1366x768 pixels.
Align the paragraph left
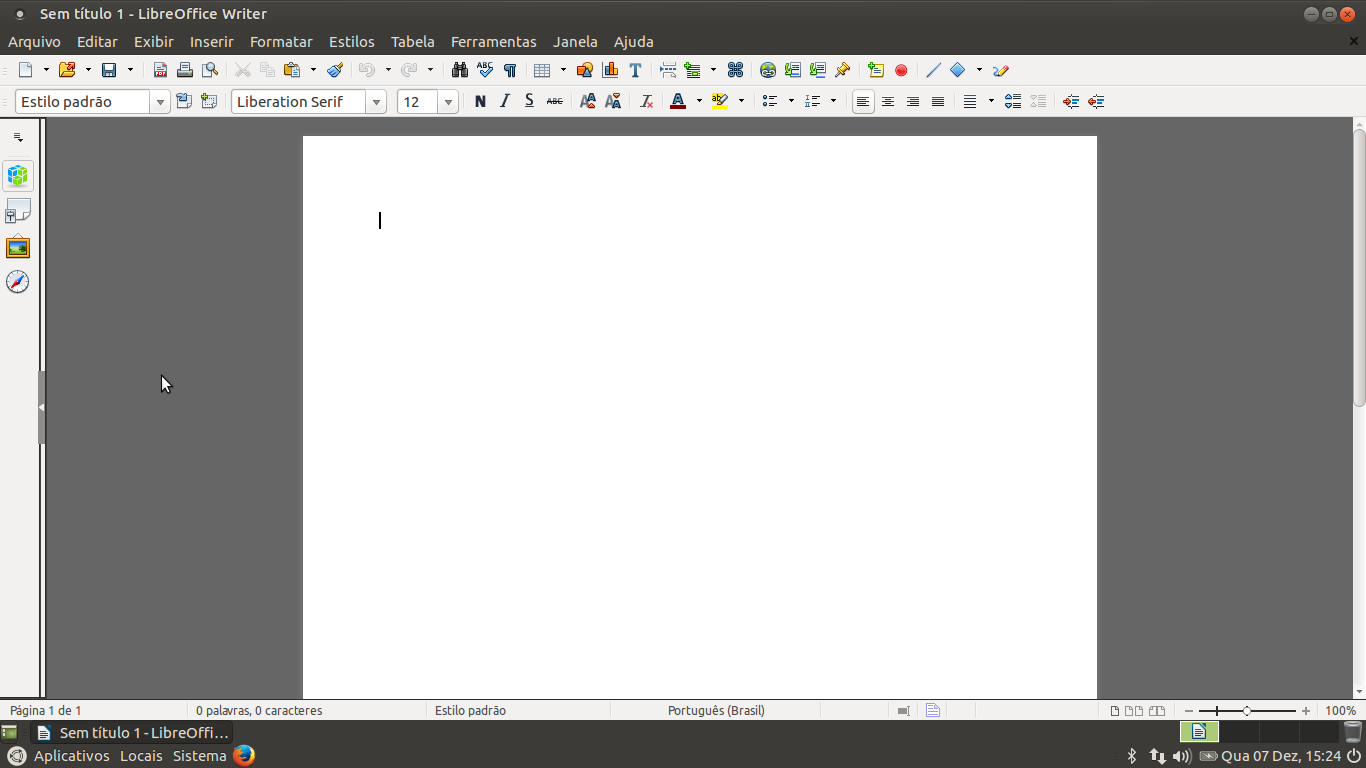pyautogui.click(x=863, y=101)
